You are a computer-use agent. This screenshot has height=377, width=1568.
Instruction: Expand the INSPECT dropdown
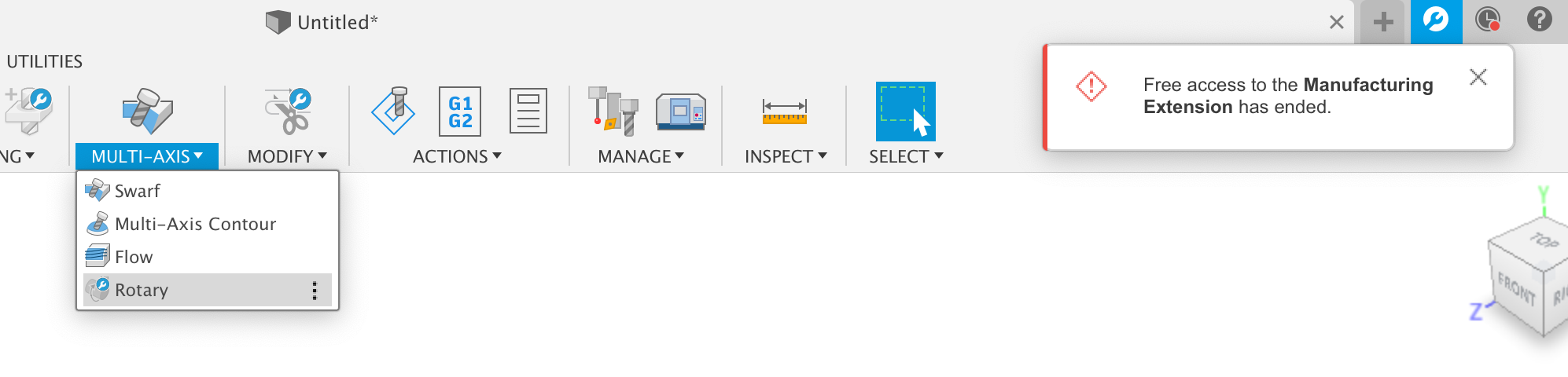[786, 156]
